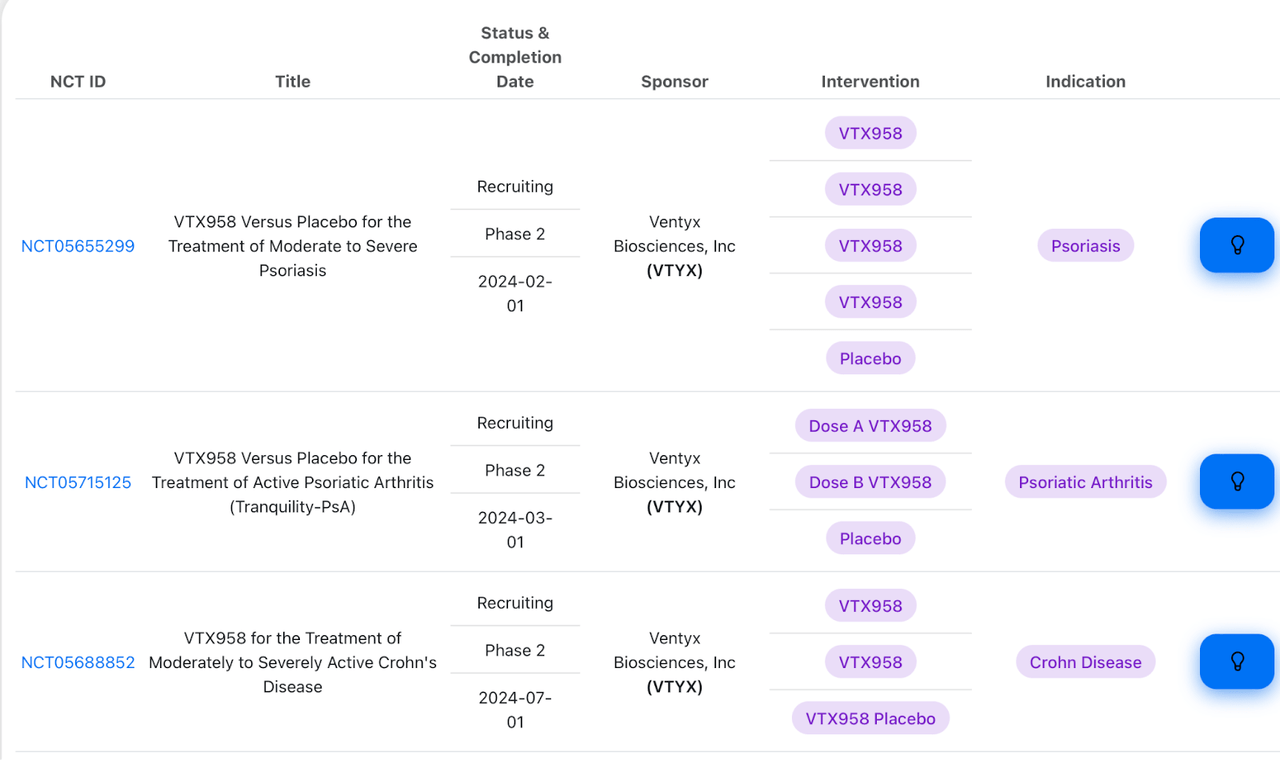The image size is (1280, 760).
Task: Open the NCT05655299 trial link
Action: [78, 246]
